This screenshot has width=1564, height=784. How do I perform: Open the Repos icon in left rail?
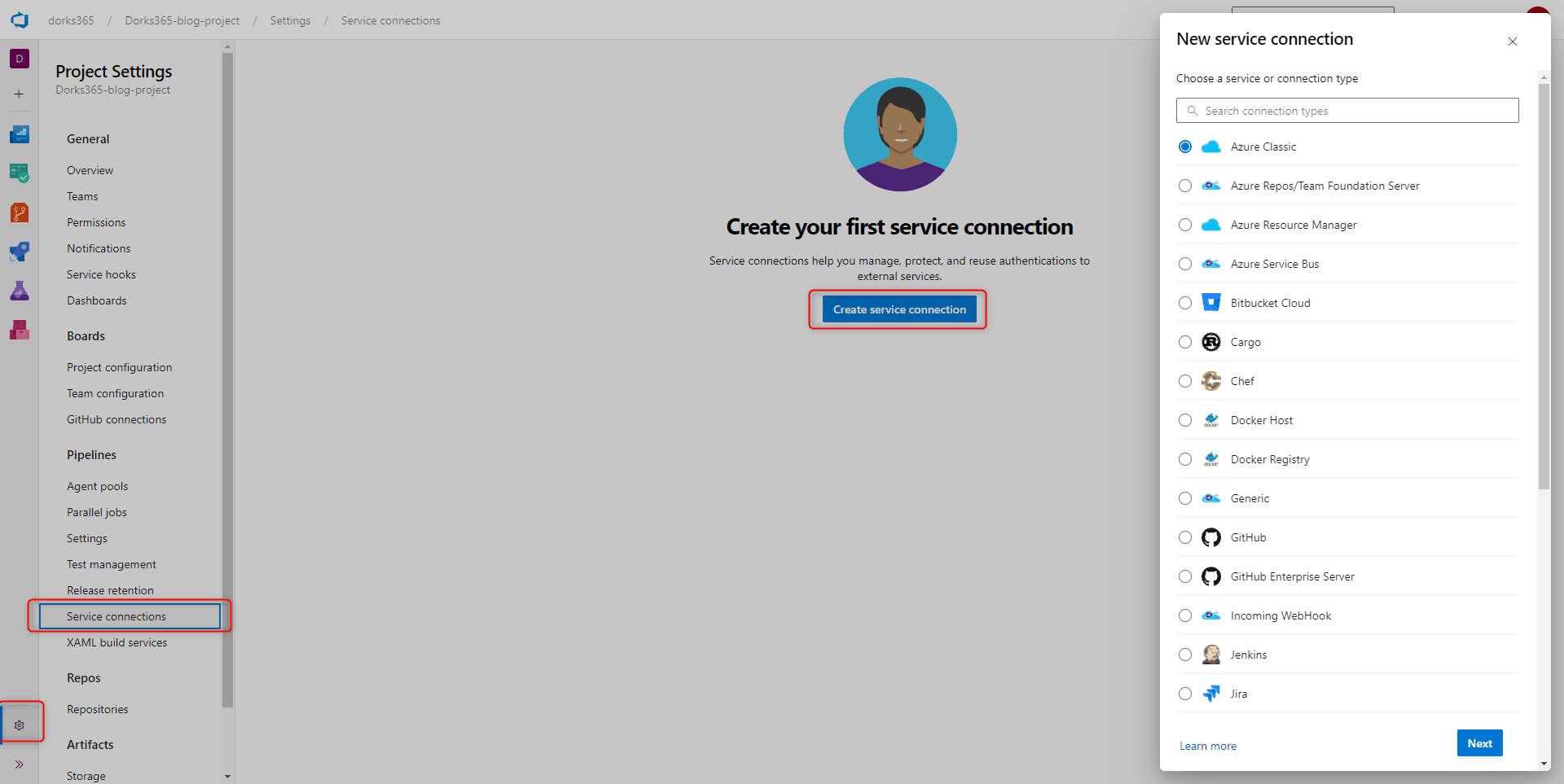coord(20,212)
